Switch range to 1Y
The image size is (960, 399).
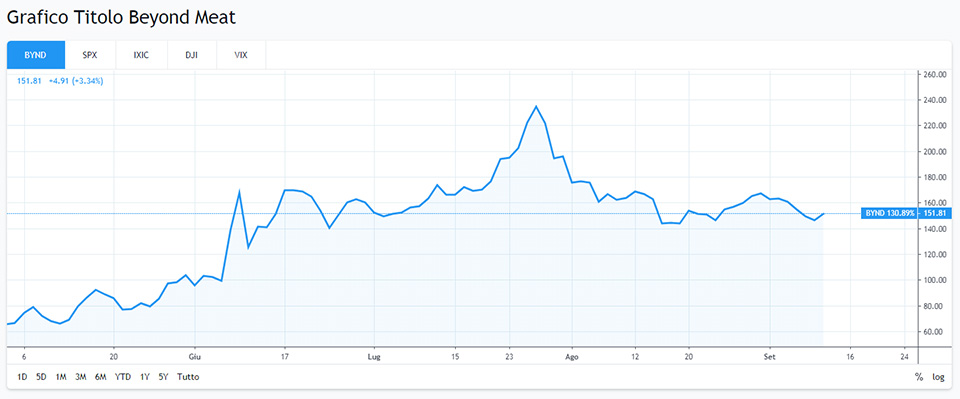[x=144, y=377]
